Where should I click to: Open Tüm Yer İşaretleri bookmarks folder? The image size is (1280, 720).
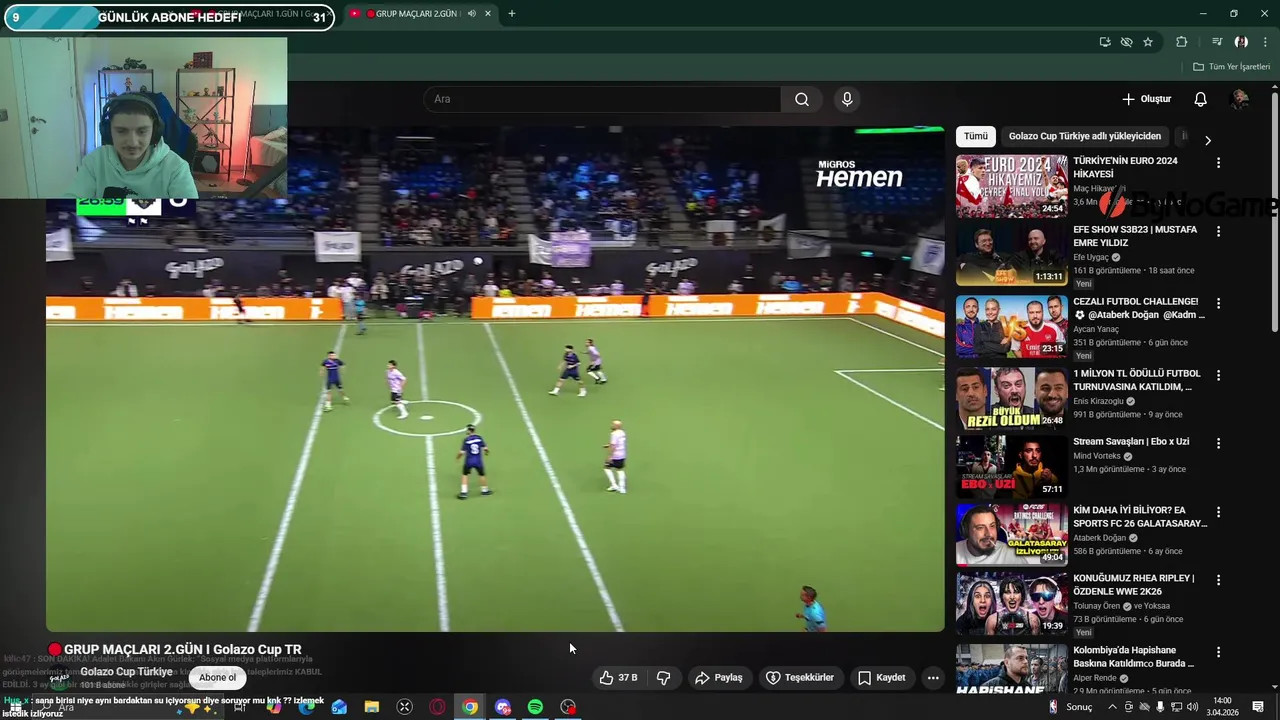click(x=1231, y=67)
